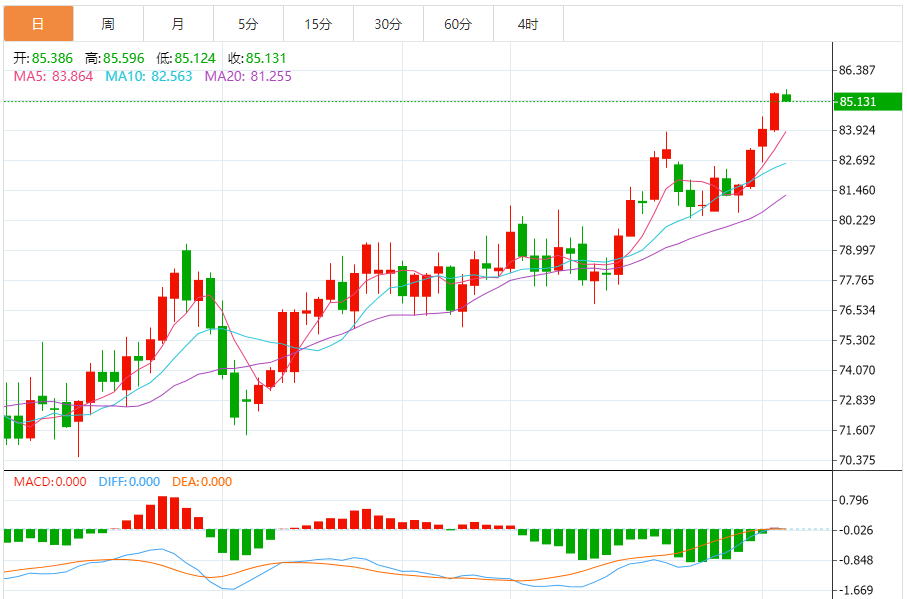Click the -0.026 MACD axis label
Viewport: 907px width, 599px height.
click(x=855, y=530)
